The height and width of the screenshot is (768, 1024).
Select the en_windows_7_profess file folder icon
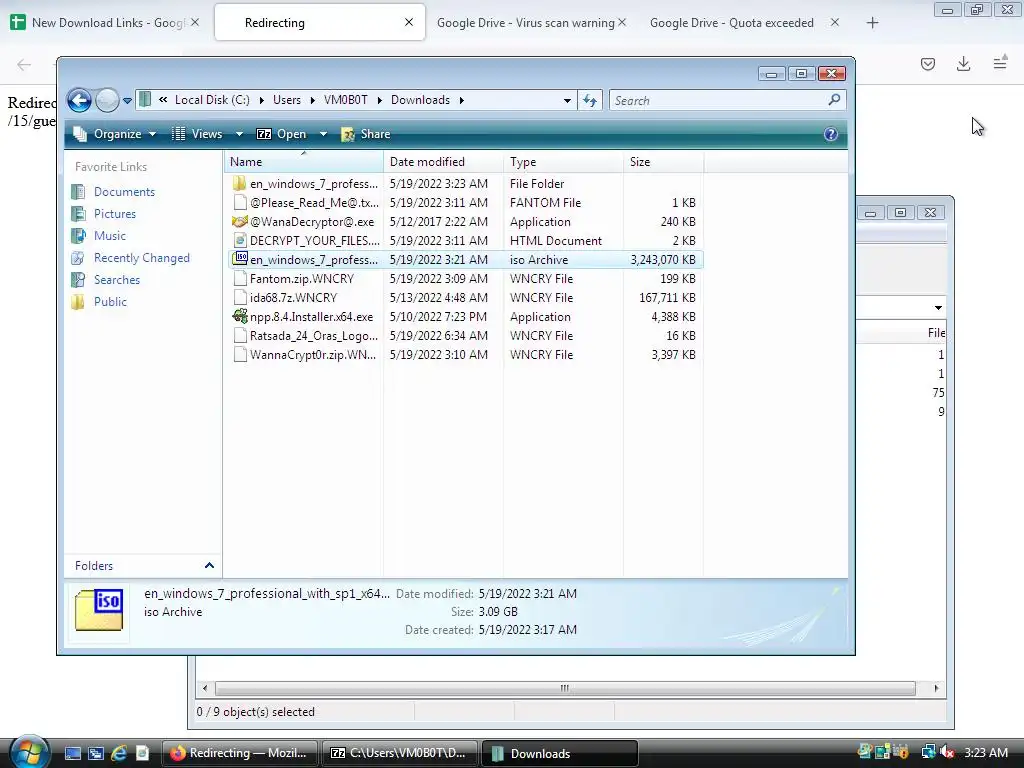(x=240, y=184)
